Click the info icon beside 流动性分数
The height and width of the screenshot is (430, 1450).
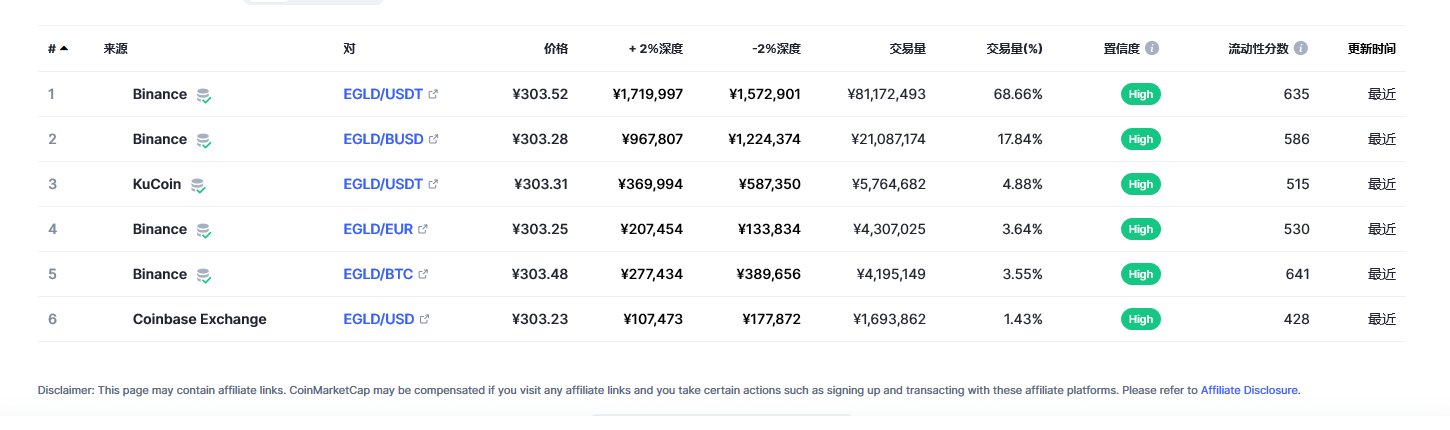pyautogui.click(x=1301, y=48)
